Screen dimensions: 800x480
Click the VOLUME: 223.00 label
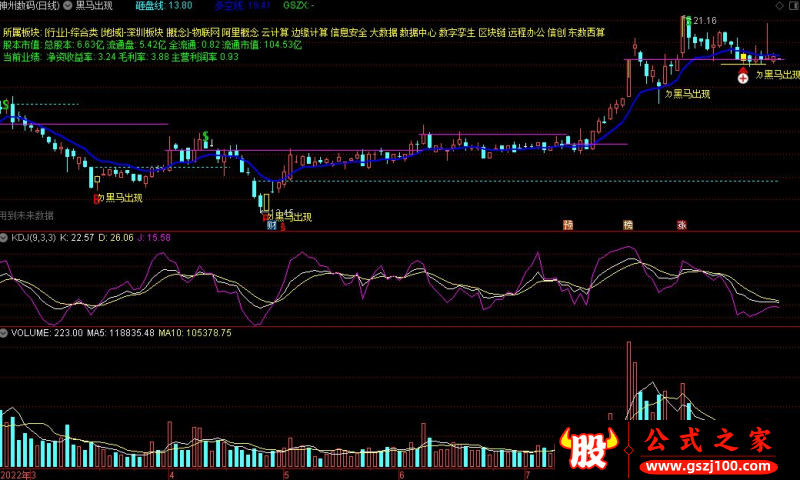(x=47, y=333)
